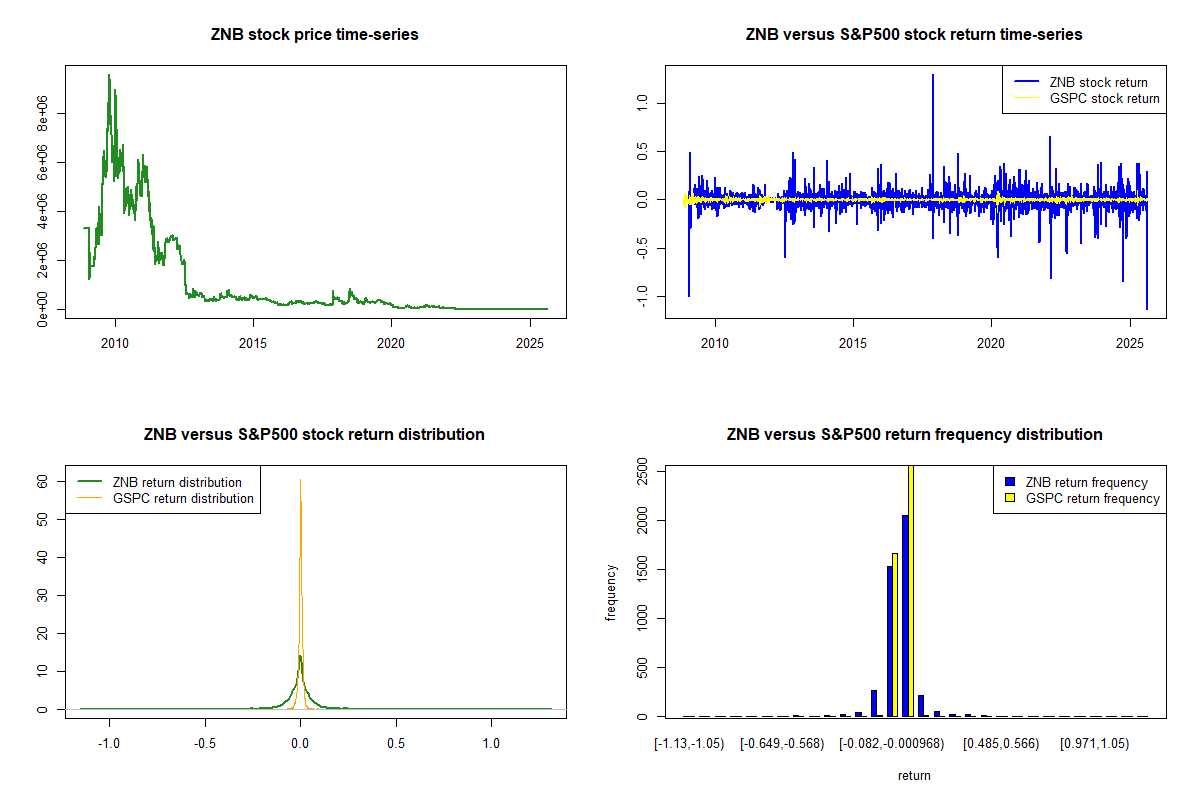This screenshot has width=1200, height=800.
Task: Click the tallest yellow bar in the histogram
Action: click(x=910, y=590)
